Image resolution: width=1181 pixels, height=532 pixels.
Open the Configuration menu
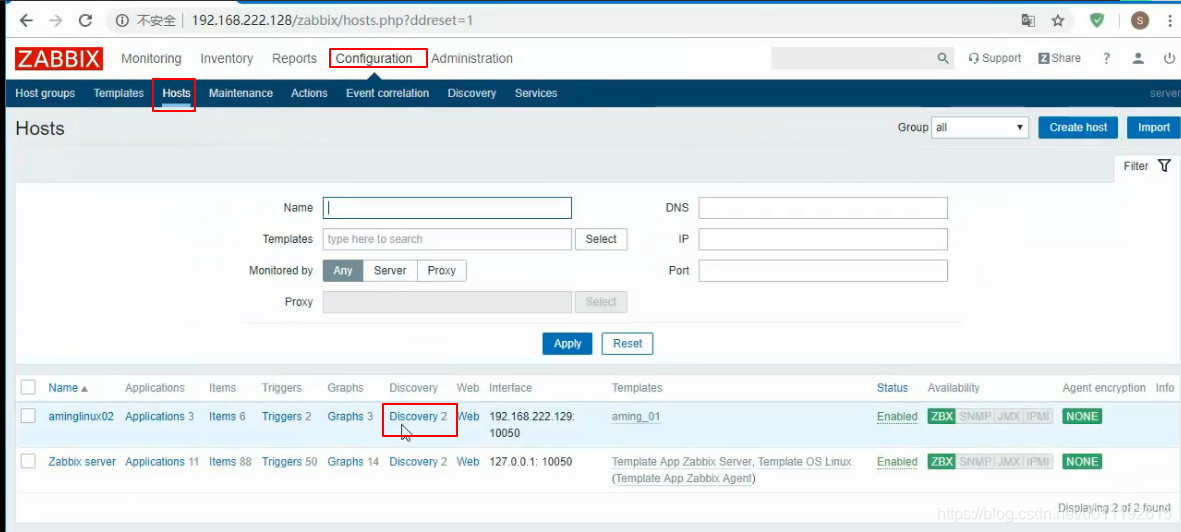click(374, 59)
